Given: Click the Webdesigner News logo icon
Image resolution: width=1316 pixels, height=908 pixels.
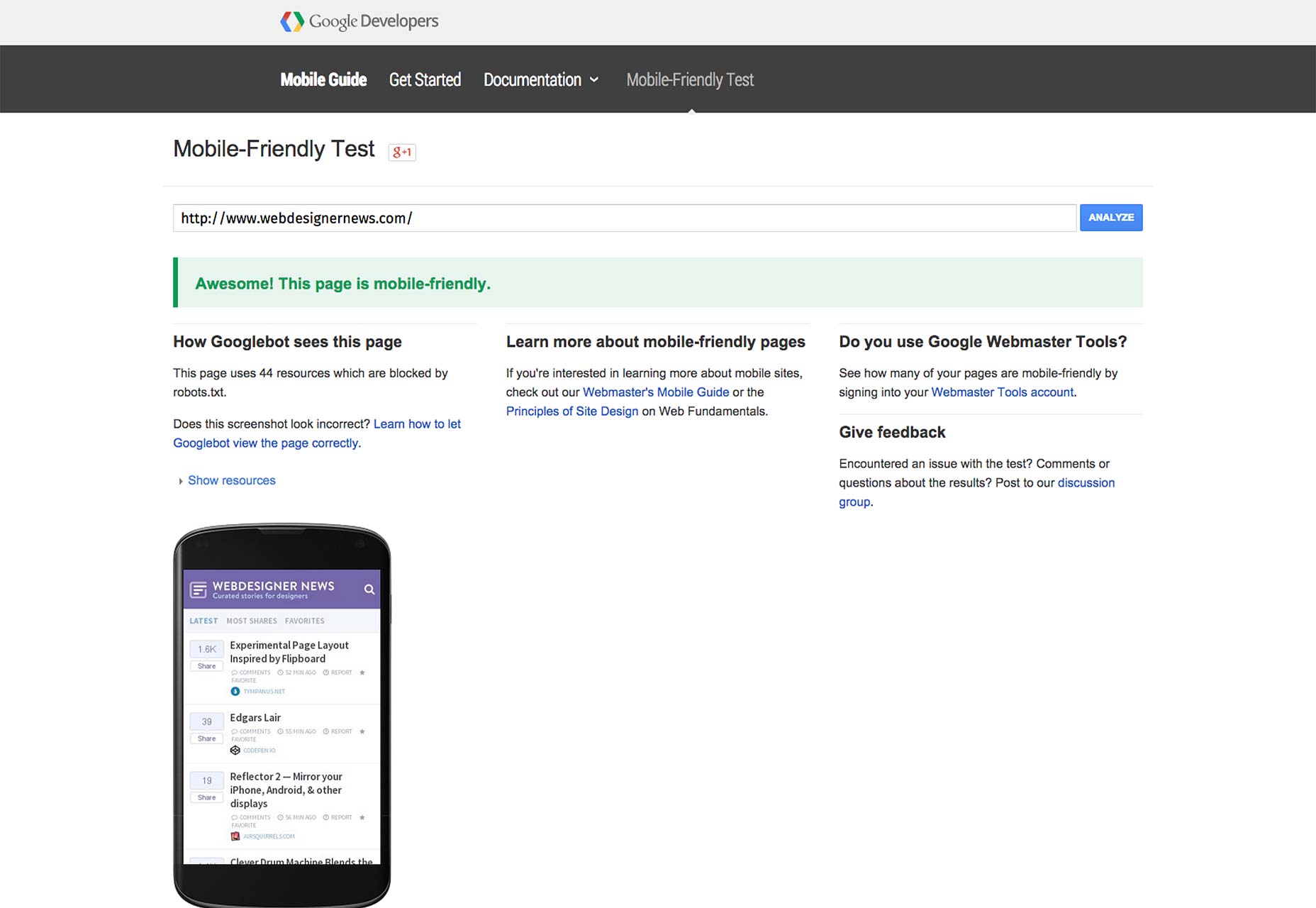Looking at the screenshot, I should click(199, 589).
